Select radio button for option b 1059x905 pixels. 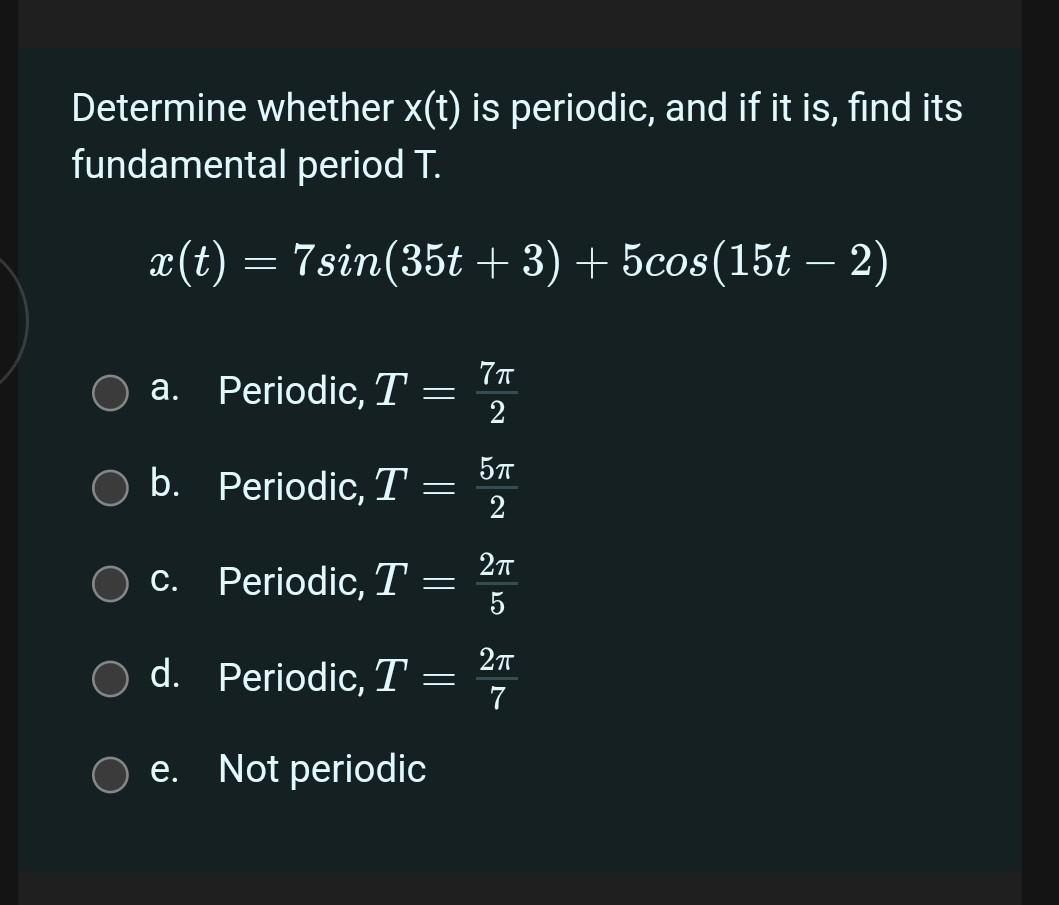pos(110,488)
